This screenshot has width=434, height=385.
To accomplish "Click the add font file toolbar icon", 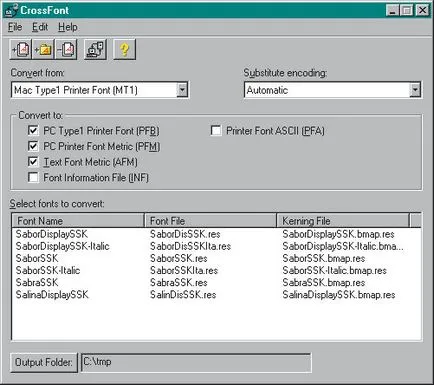I will pos(21,50).
